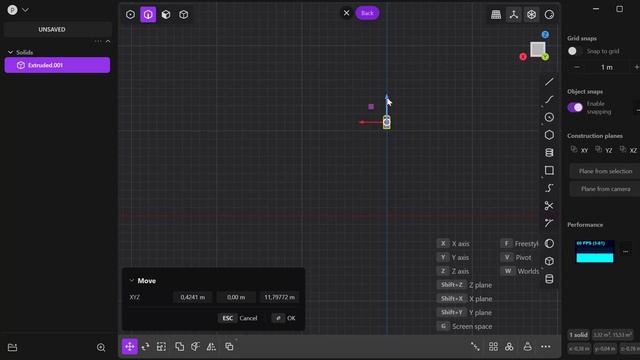The image size is (640, 360).
Task: Click the green Y axis on view gizmo
Action: pos(545,57)
